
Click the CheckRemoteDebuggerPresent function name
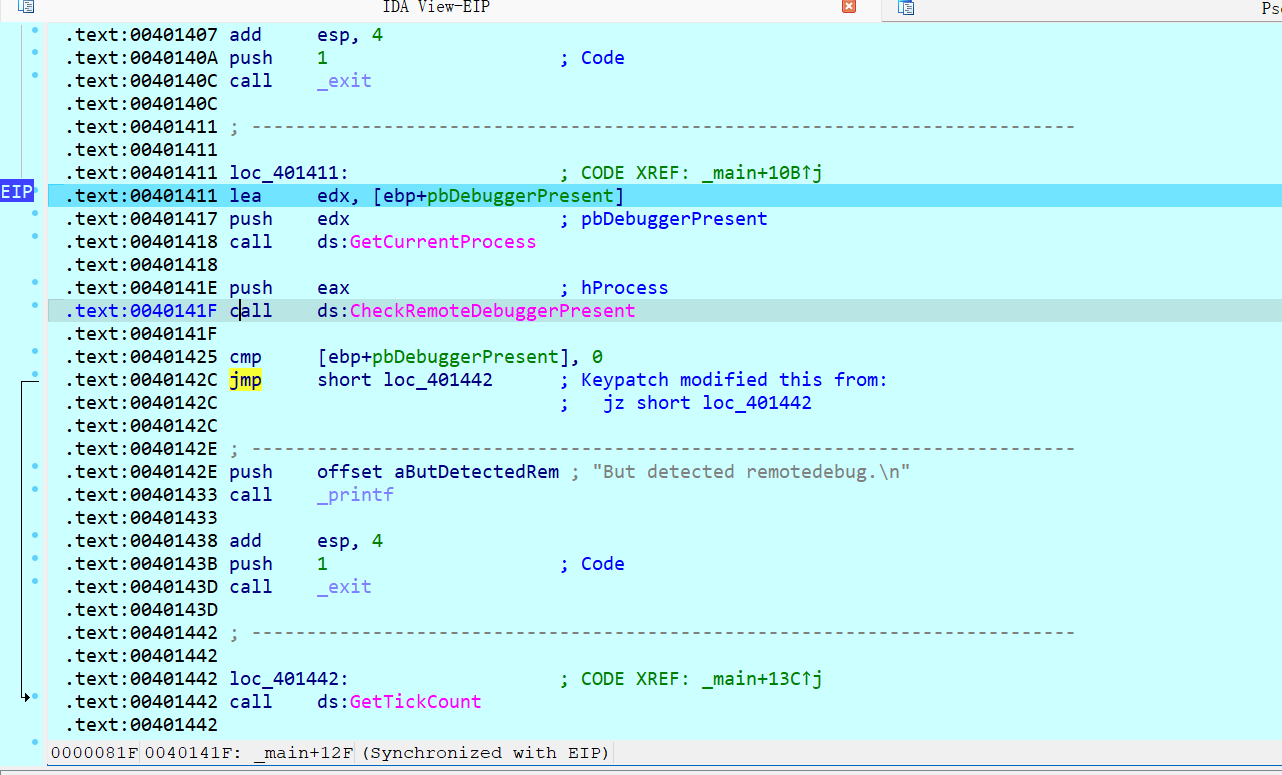[x=492, y=311]
